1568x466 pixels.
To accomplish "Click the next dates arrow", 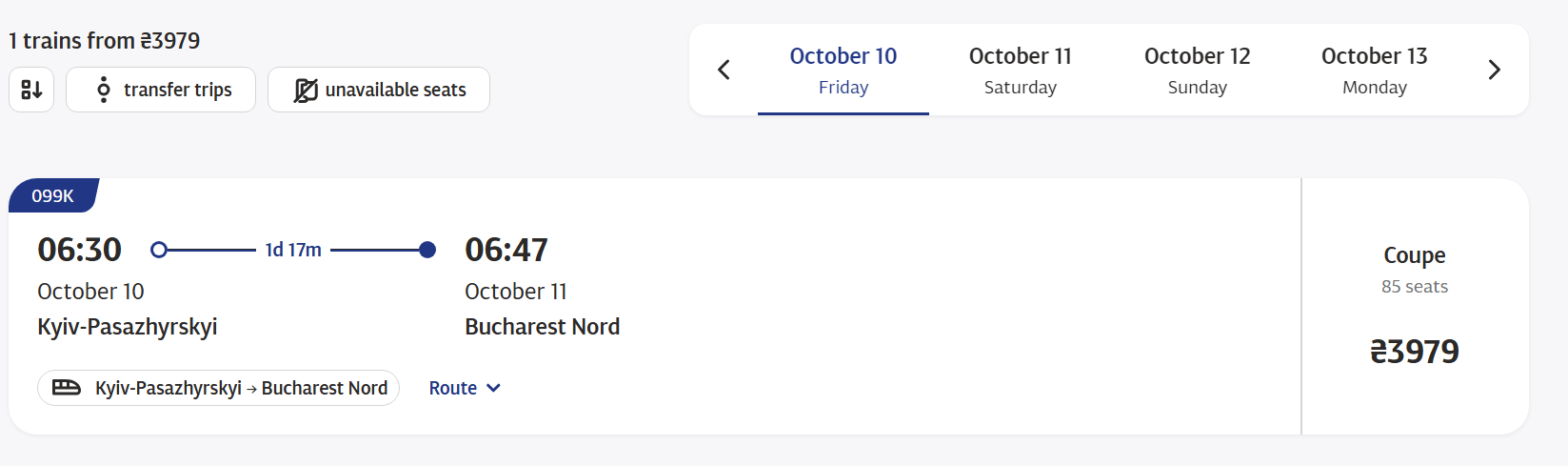I will (1494, 70).
